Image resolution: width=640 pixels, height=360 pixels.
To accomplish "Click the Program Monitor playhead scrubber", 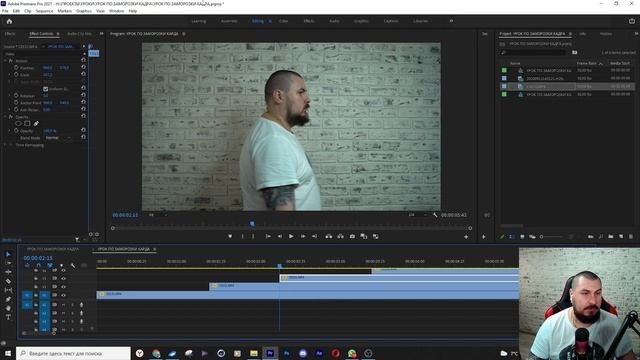I will point(252,224).
